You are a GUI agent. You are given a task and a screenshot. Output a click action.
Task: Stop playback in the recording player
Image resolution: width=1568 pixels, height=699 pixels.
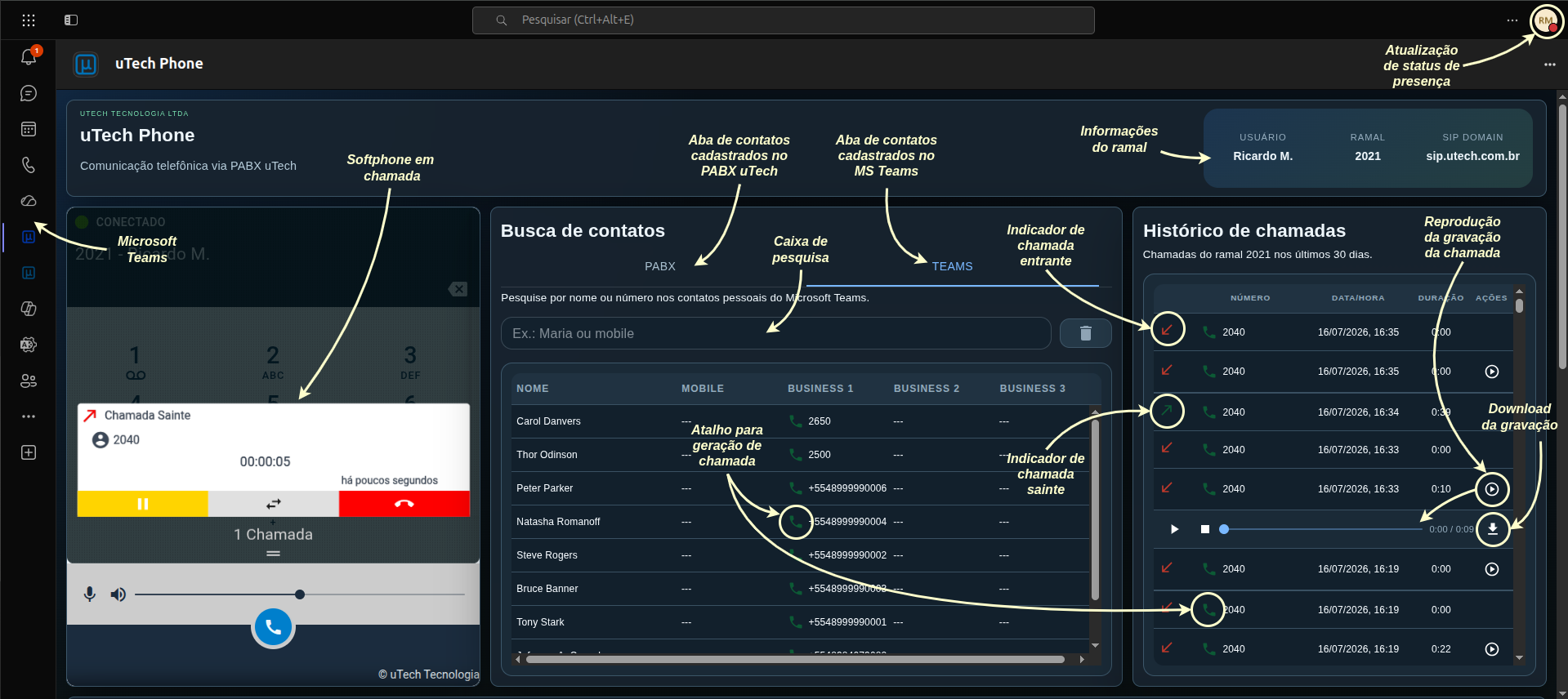pyautogui.click(x=1204, y=529)
